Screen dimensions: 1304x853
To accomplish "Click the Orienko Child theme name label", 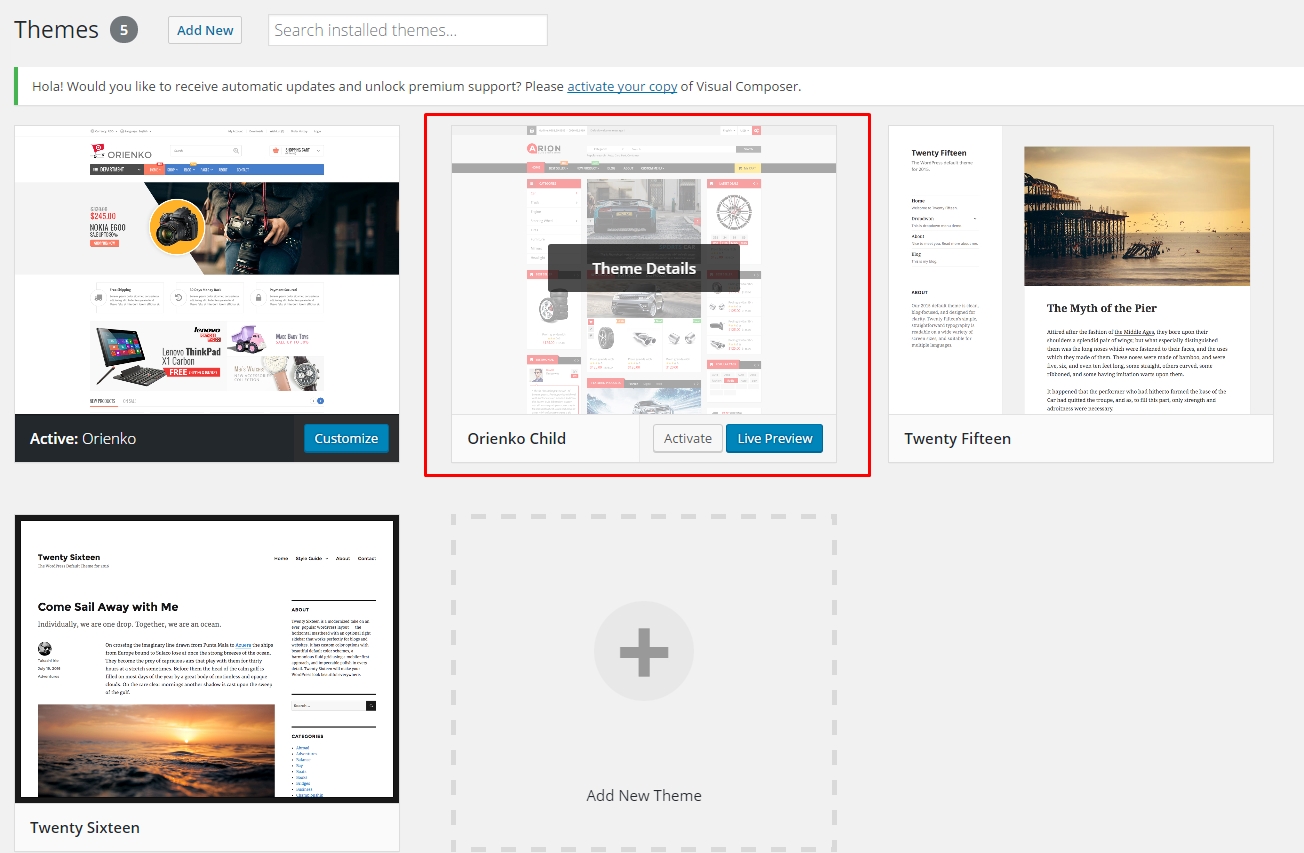I will point(517,438).
